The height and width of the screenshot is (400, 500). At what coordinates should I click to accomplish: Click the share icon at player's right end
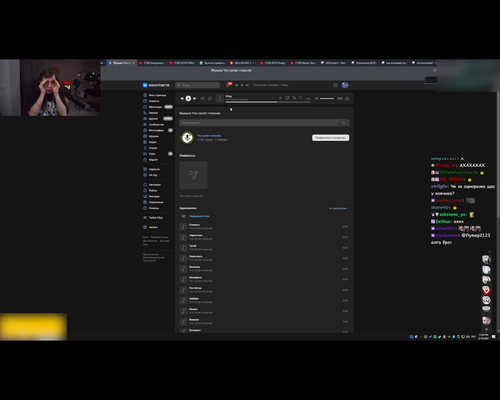tap(347, 98)
